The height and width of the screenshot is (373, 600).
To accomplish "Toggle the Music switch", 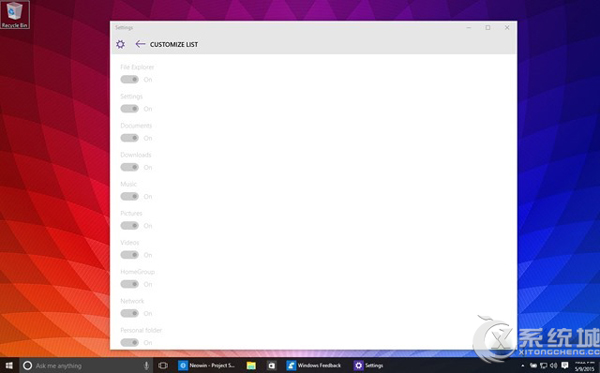I will [x=129, y=196].
